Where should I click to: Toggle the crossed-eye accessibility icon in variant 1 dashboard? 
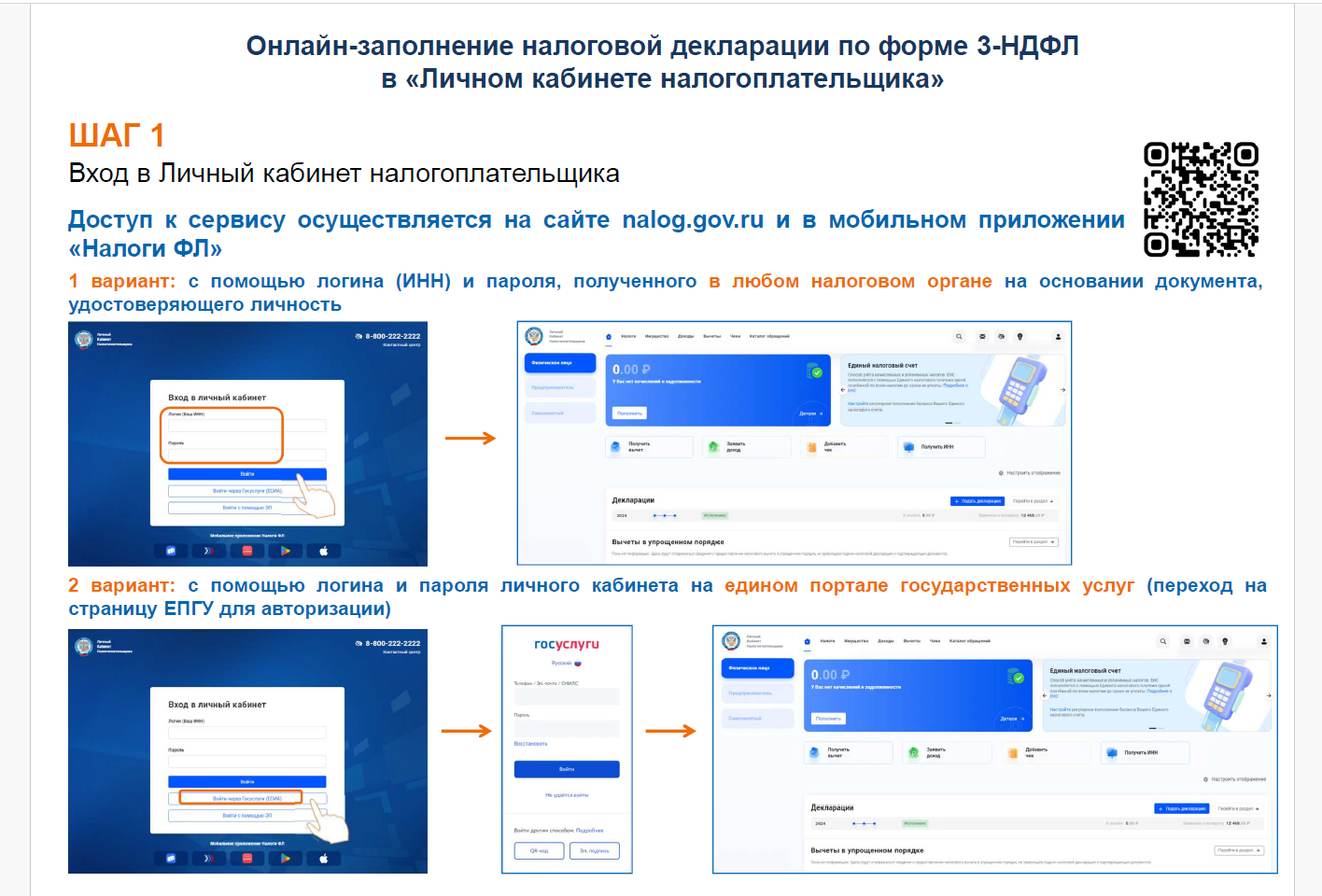pos(1001,336)
